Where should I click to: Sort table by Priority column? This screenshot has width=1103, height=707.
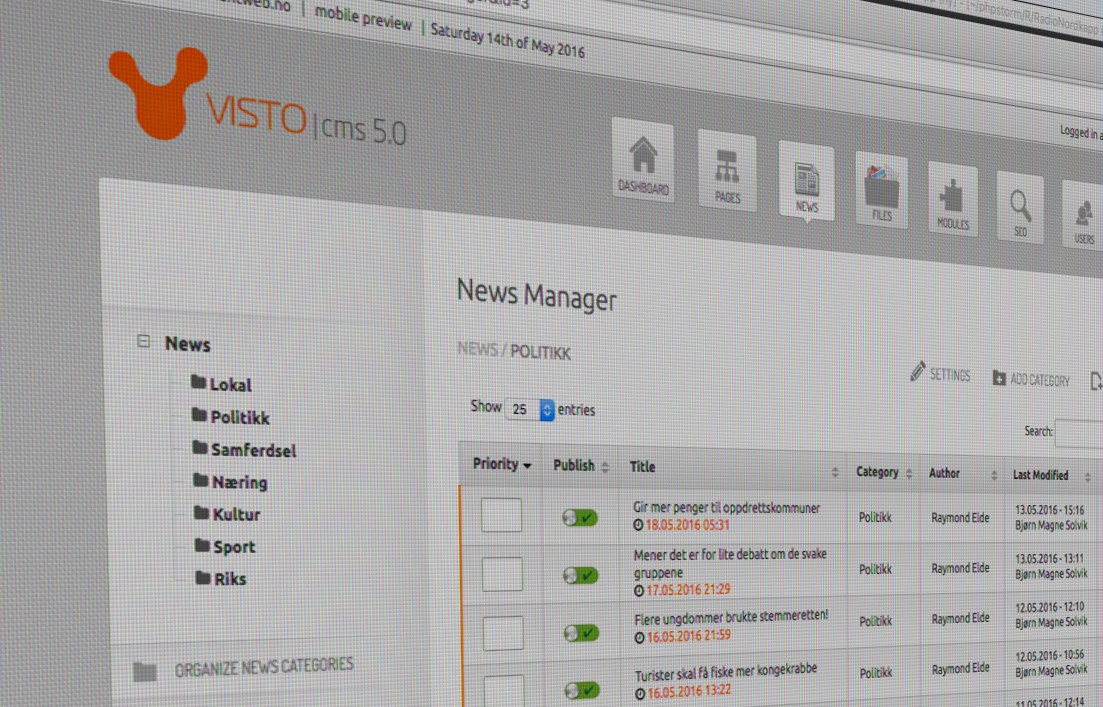click(502, 464)
